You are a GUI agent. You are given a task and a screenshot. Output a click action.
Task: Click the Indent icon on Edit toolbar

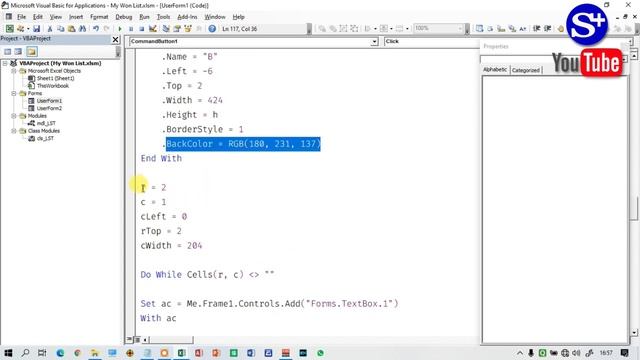tap(537, 29)
